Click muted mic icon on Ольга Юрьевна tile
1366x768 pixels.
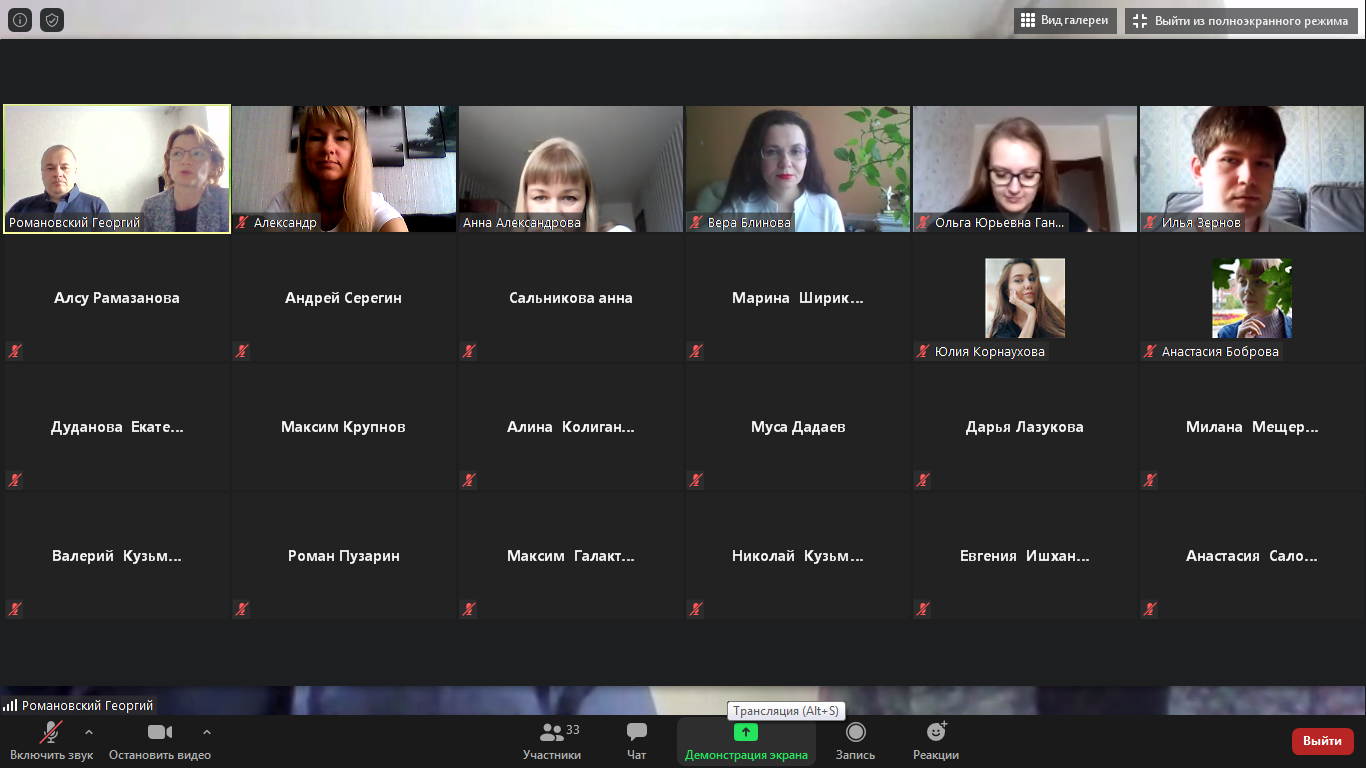[923, 223]
